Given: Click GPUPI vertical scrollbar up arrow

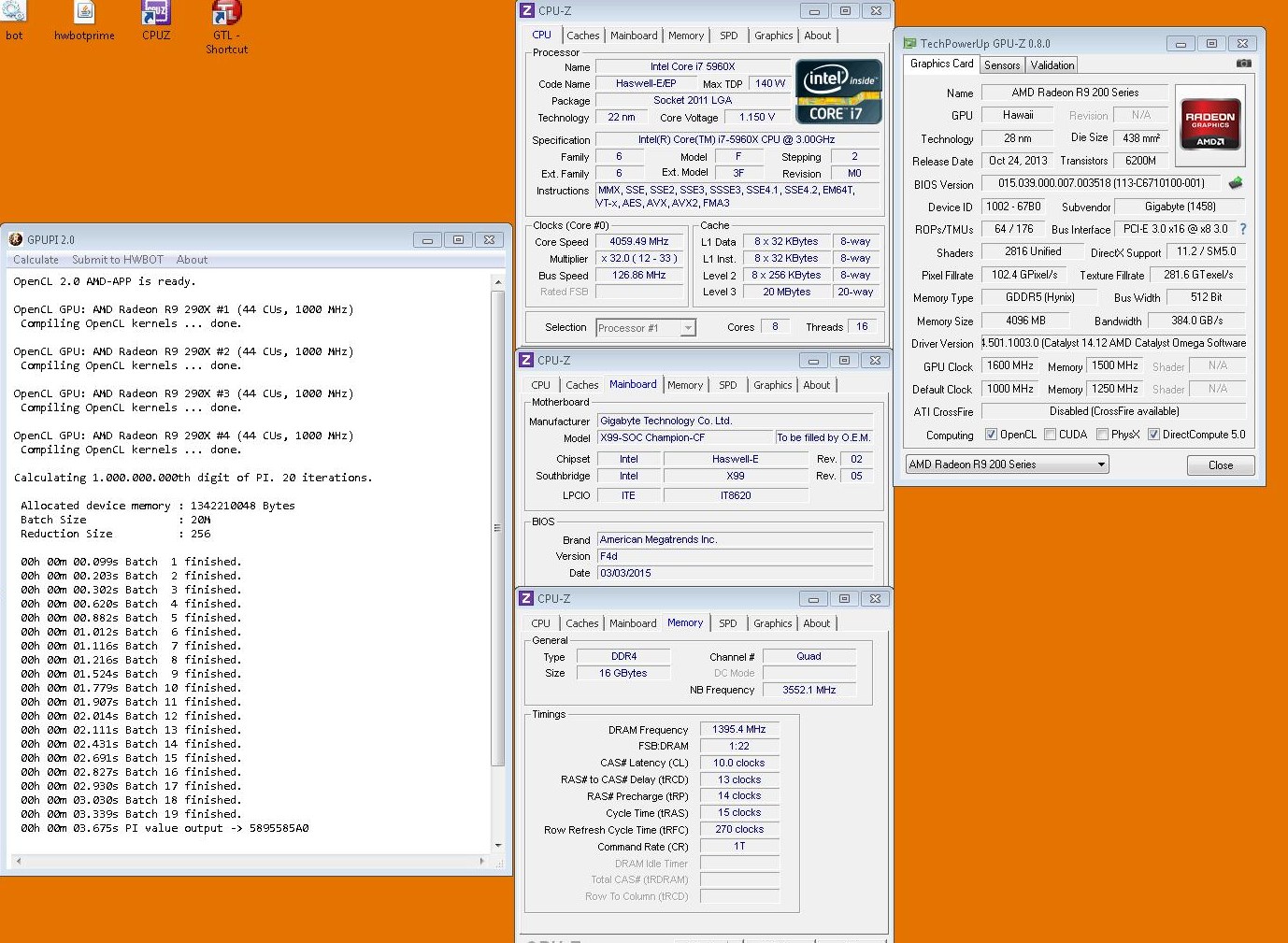Looking at the screenshot, I should pyautogui.click(x=497, y=282).
